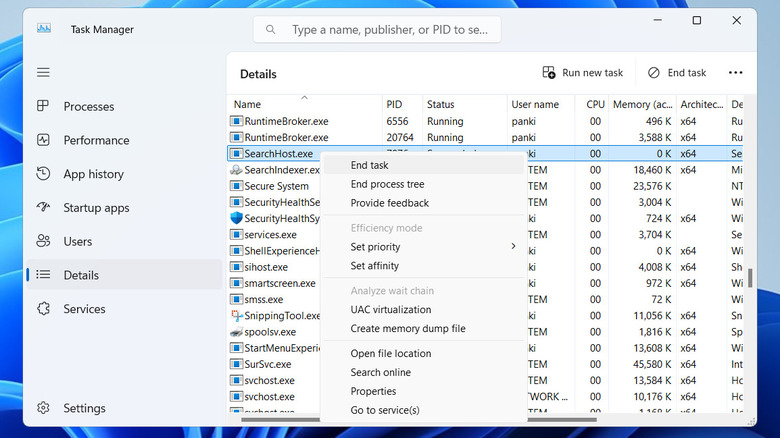
Task: Open the Services puzzle icon
Action: (x=43, y=309)
